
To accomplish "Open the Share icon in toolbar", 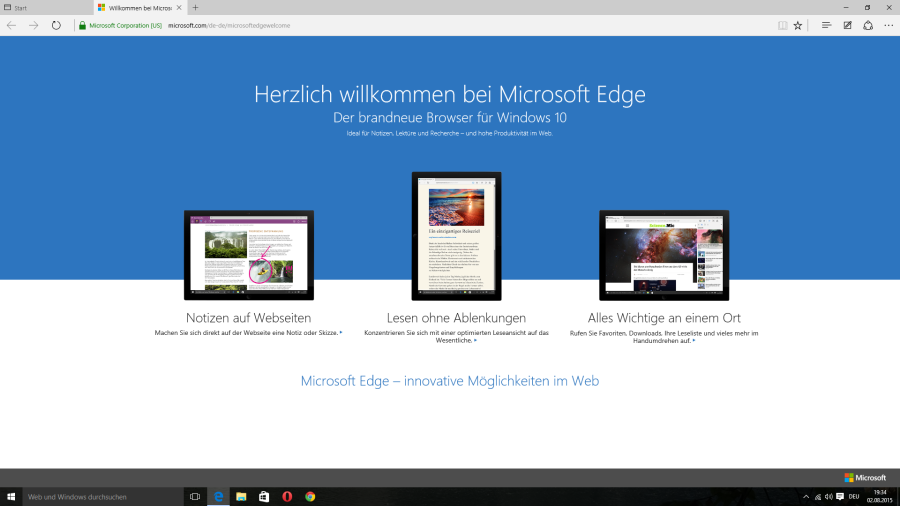I will point(868,25).
